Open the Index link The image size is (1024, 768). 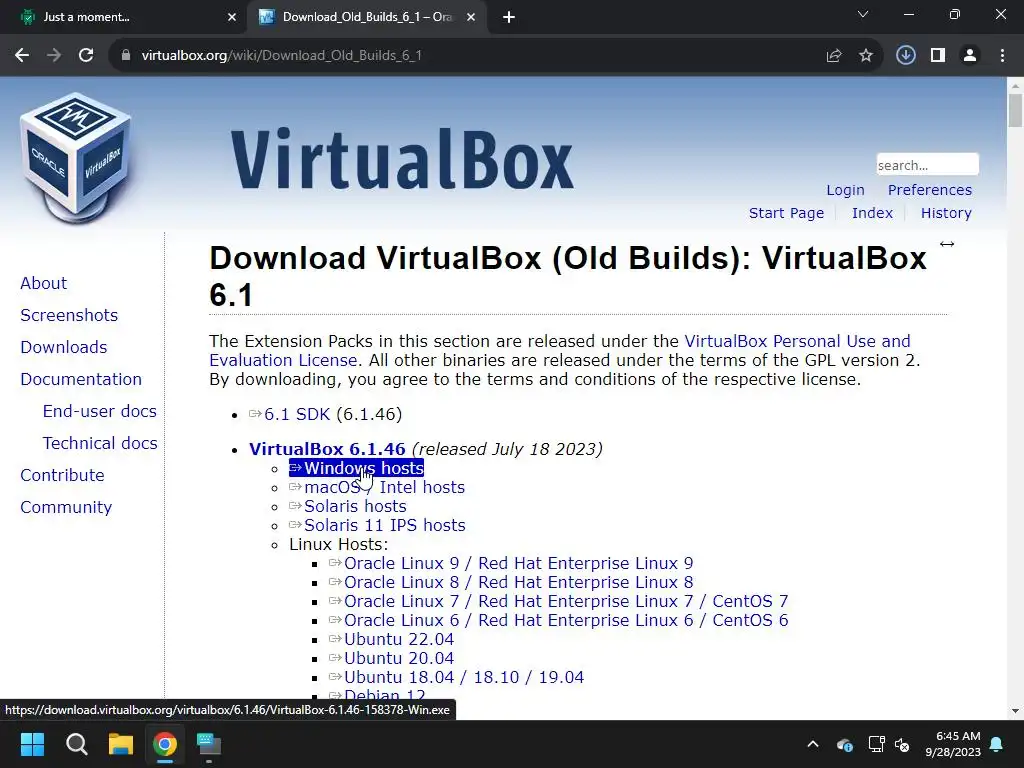click(x=872, y=213)
